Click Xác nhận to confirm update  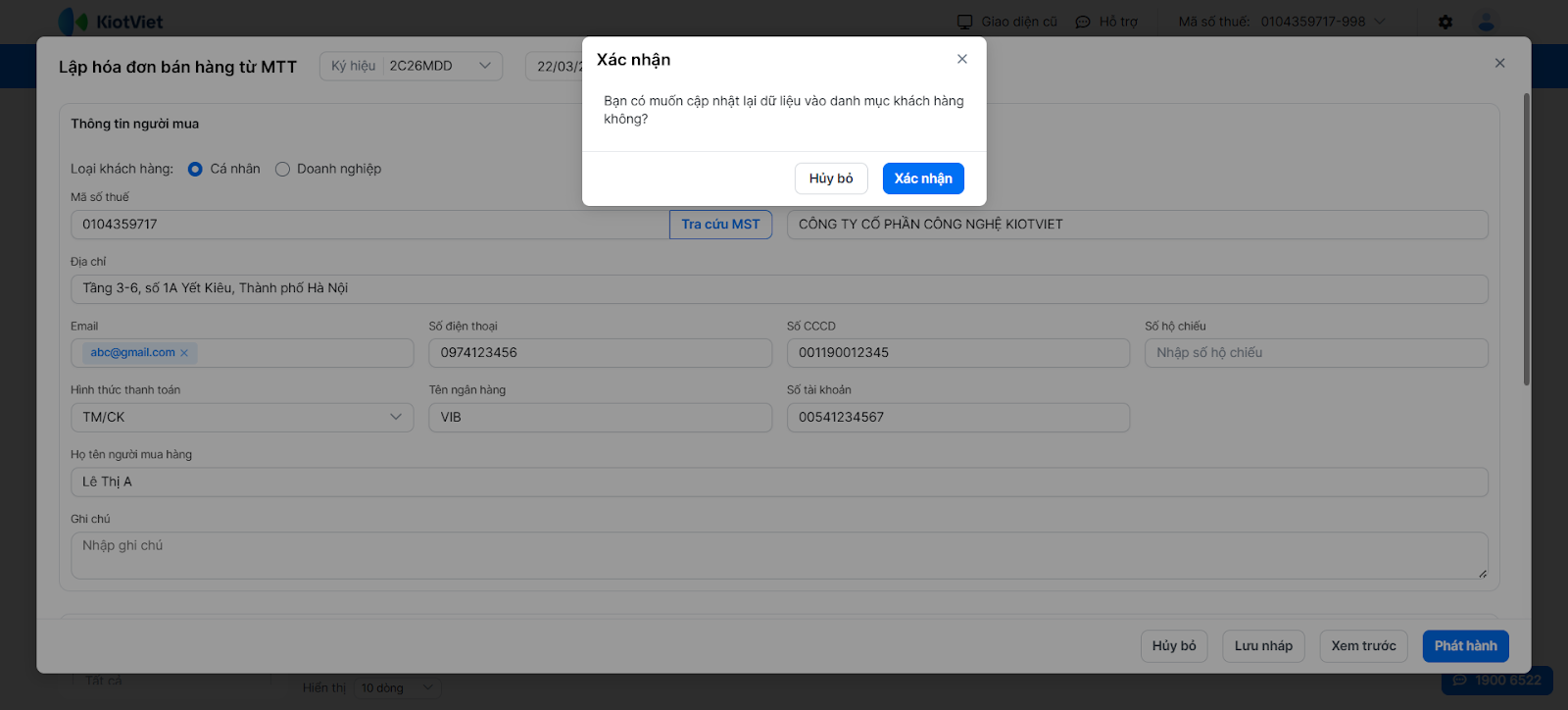click(x=923, y=178)
